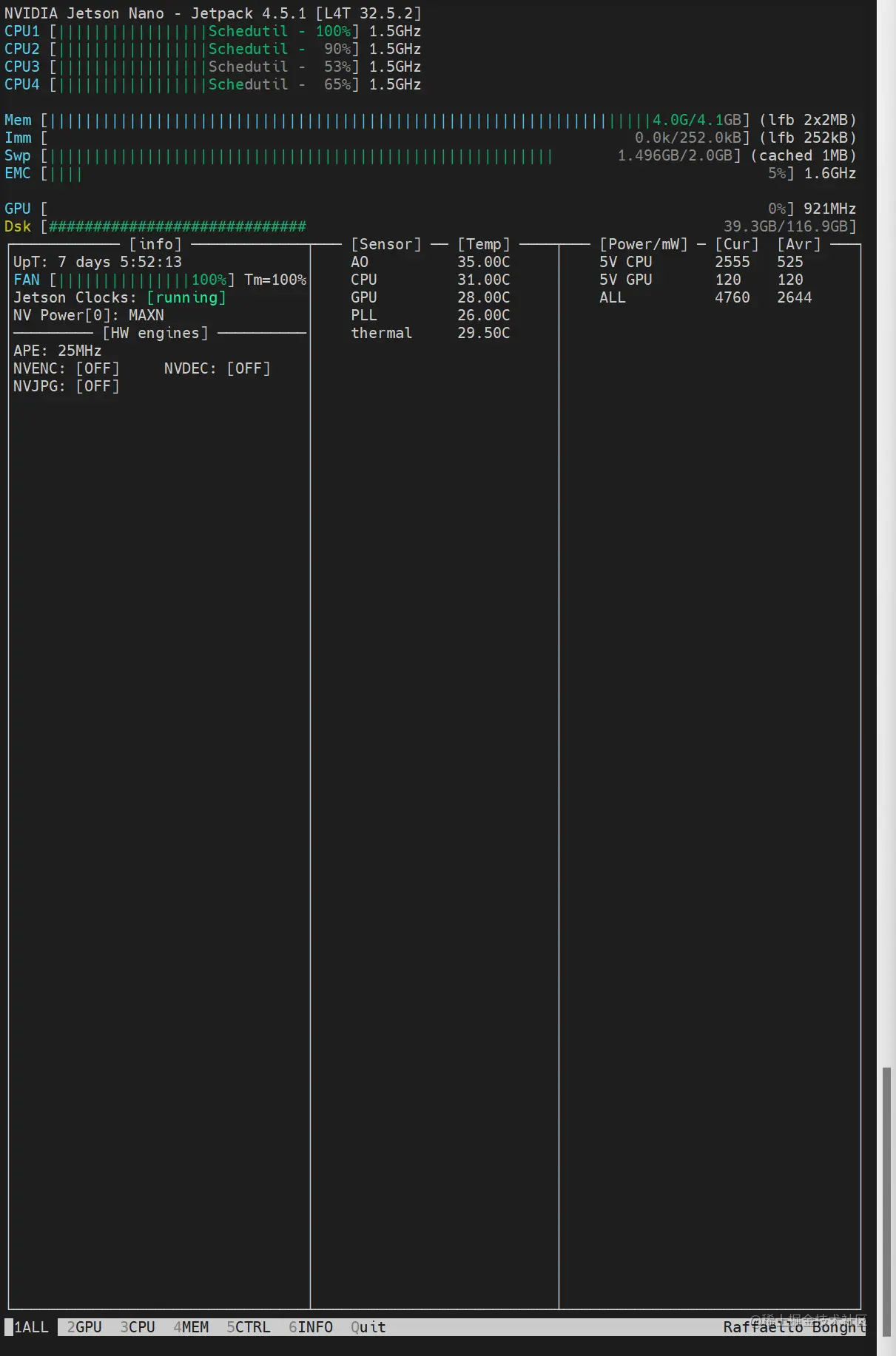Click the Imm 0.0k/252.0kB value
Viewport: 896px width, 1356px height.
[x=688, y=138]
